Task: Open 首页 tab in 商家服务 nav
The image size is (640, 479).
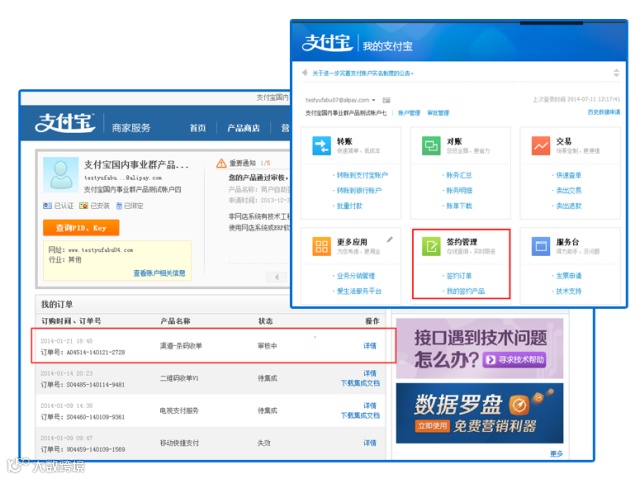Action: [198, 128]
